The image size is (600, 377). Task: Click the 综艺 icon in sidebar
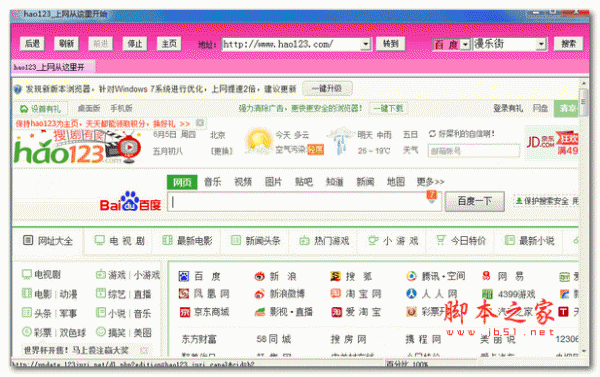tap(100, 294)
